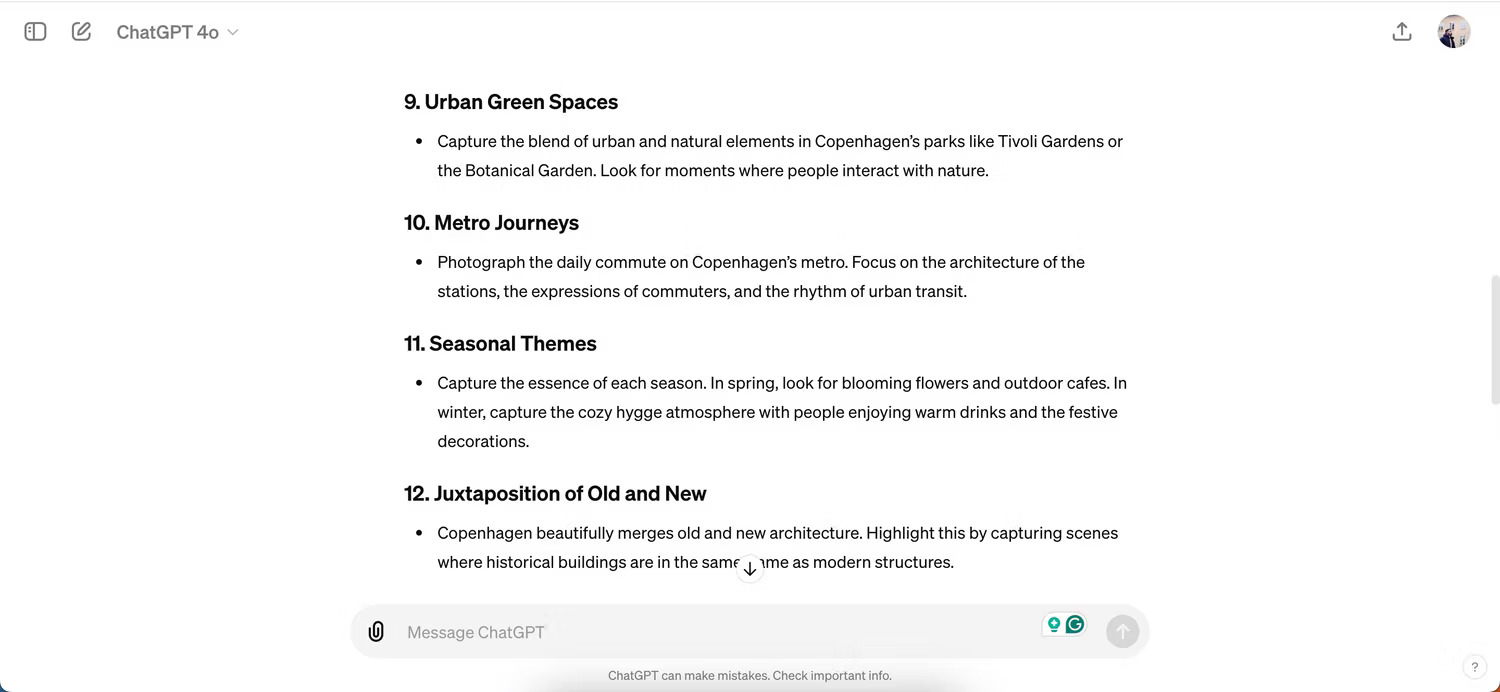1500x692 pixels.
Task: Click the scroll-to-bottom arrow button
Action: coord(750,569)
